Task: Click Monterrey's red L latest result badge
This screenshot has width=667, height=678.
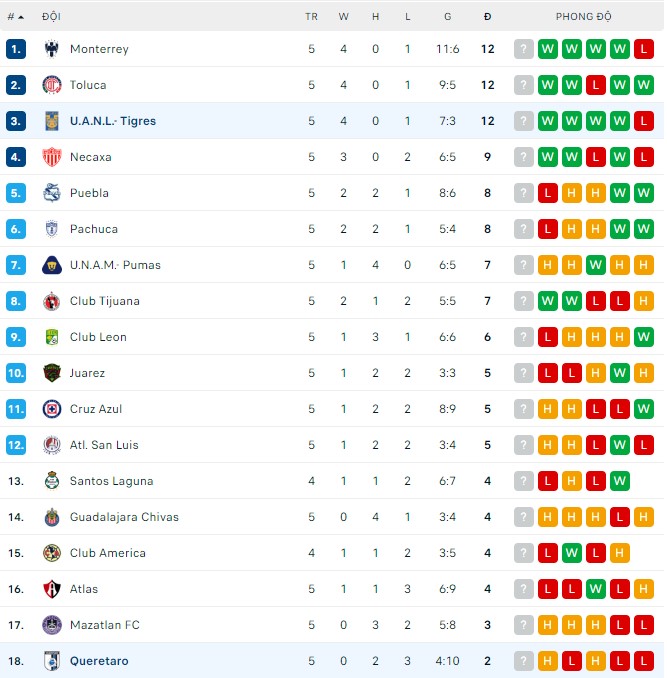Action: click(x=644, y=49)
